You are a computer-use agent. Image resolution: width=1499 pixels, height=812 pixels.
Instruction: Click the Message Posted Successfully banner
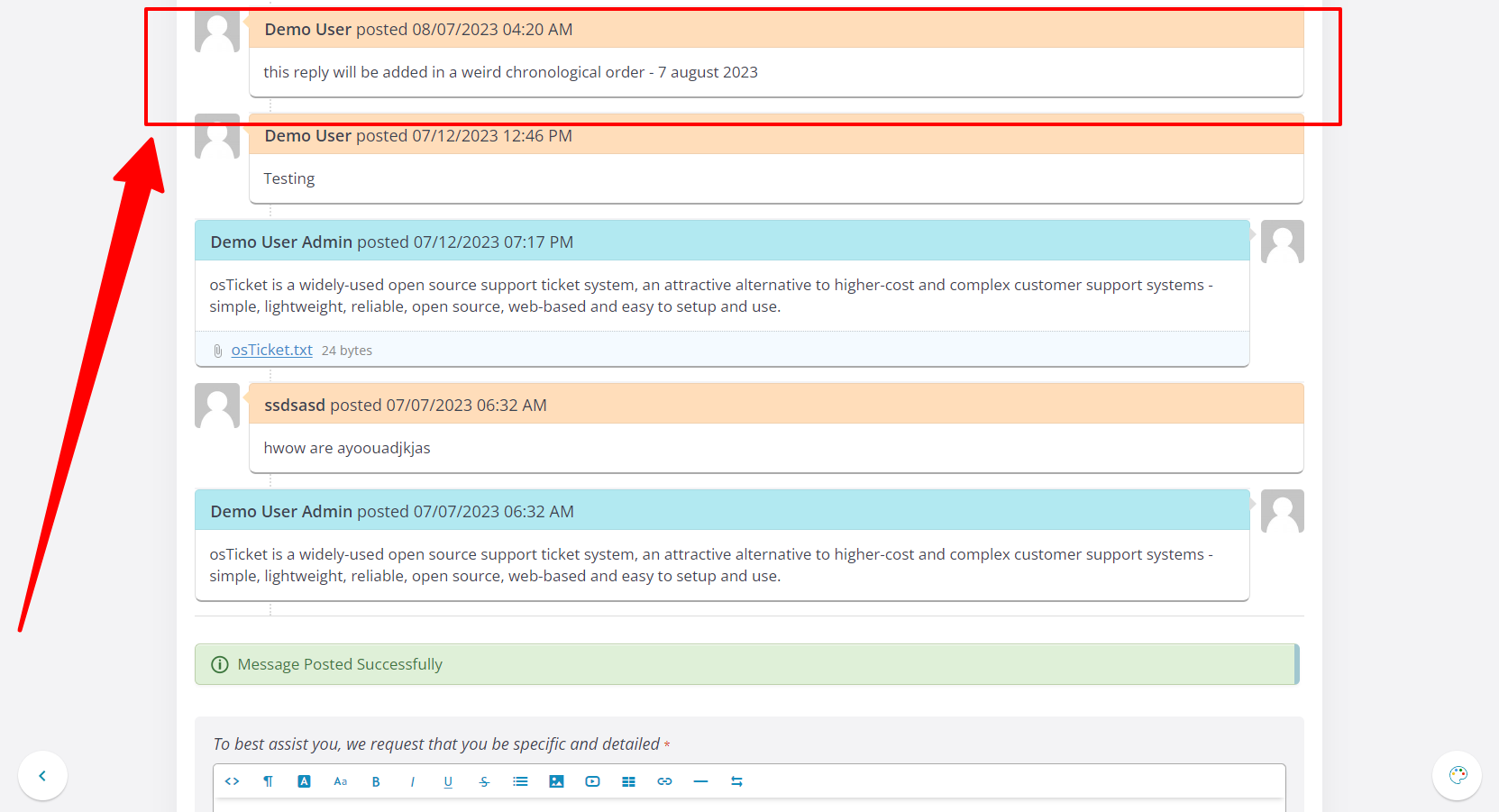pos(745,664)
